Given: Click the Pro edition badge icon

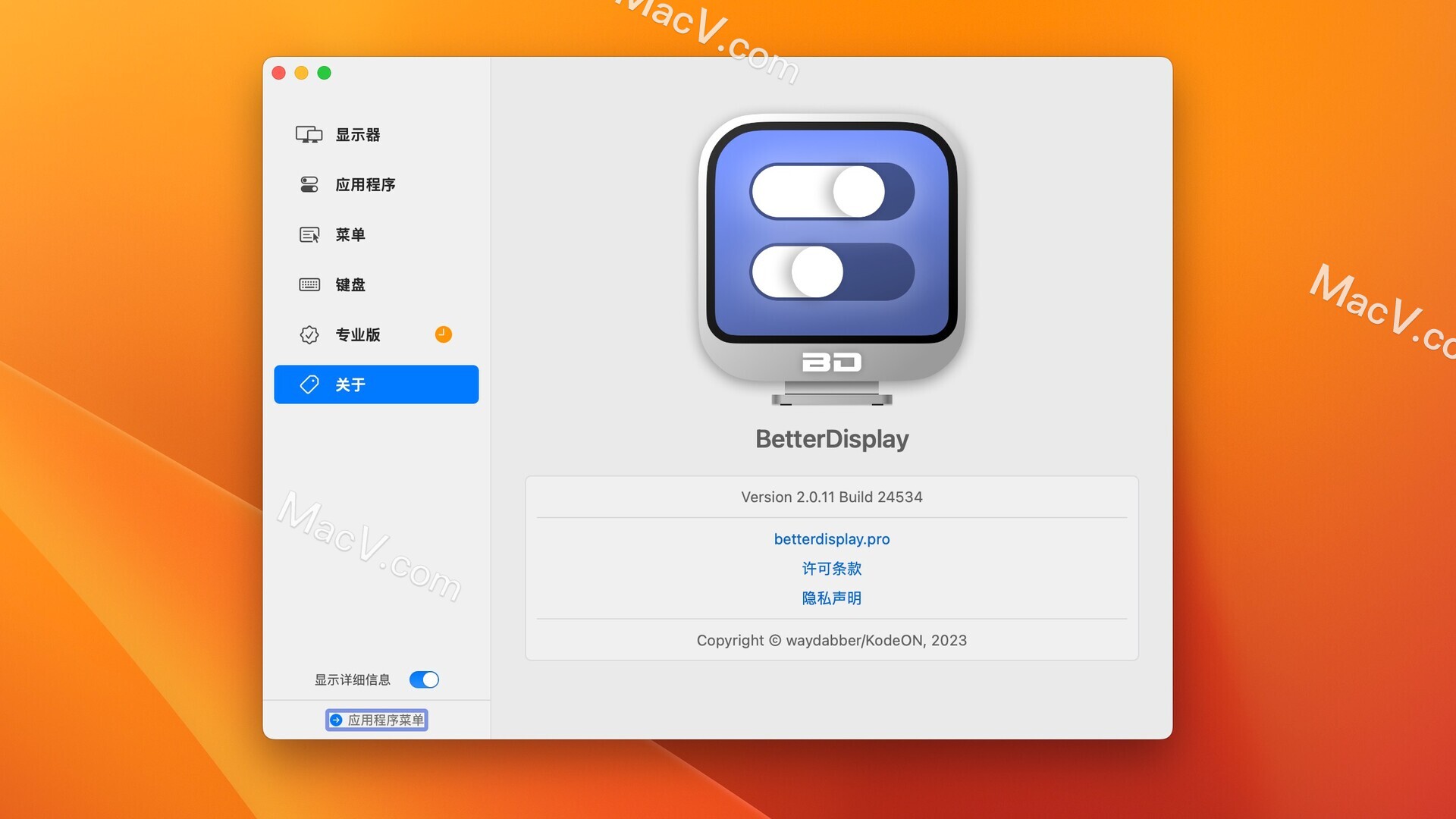Looking at the screenshot, I should click(x=309, y=334).
